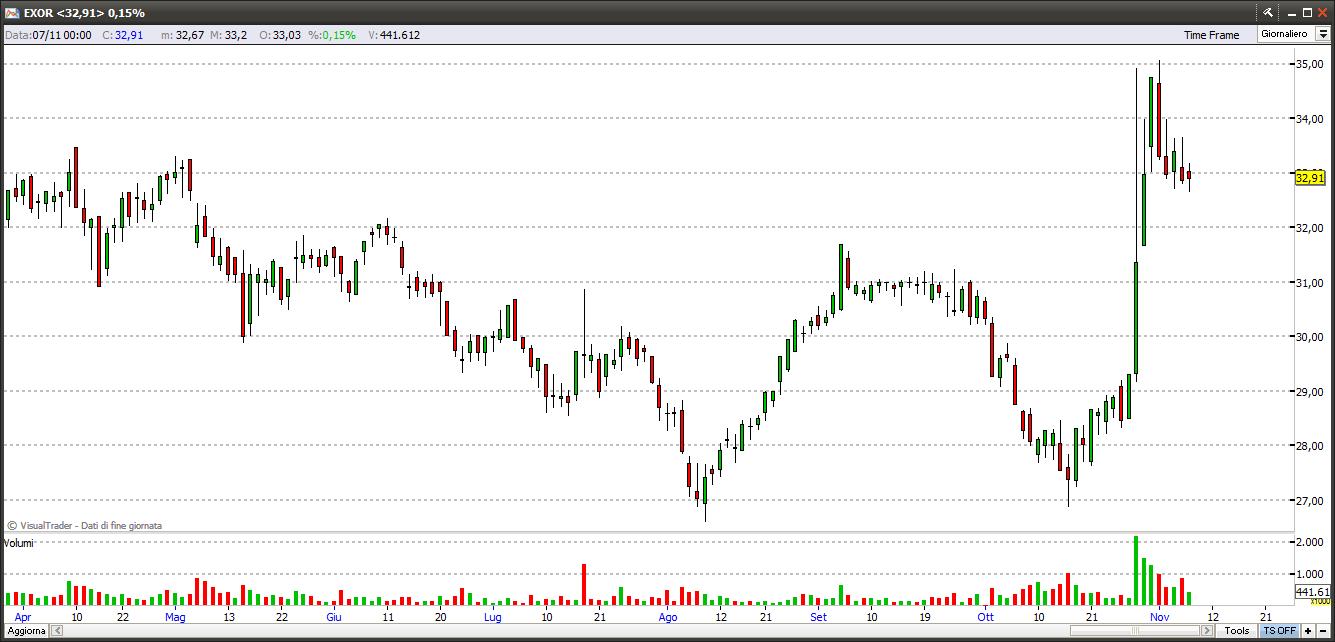This screenshot has height=642, width=1335.
Task: Click the Ago month label on time axis
Action: tap(668, 617)
